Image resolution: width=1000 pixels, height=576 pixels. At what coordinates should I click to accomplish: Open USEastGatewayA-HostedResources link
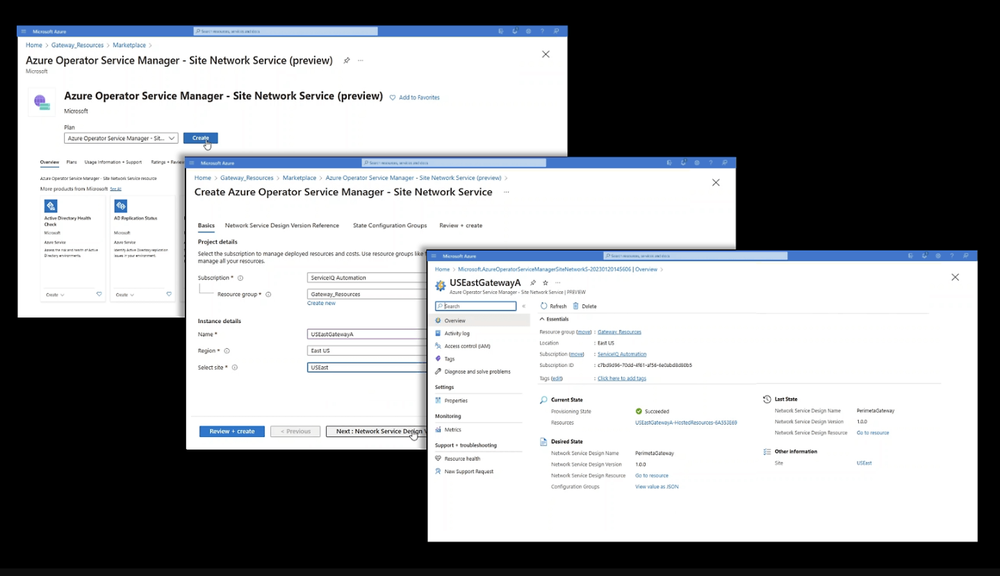click(x=686, y=422)
